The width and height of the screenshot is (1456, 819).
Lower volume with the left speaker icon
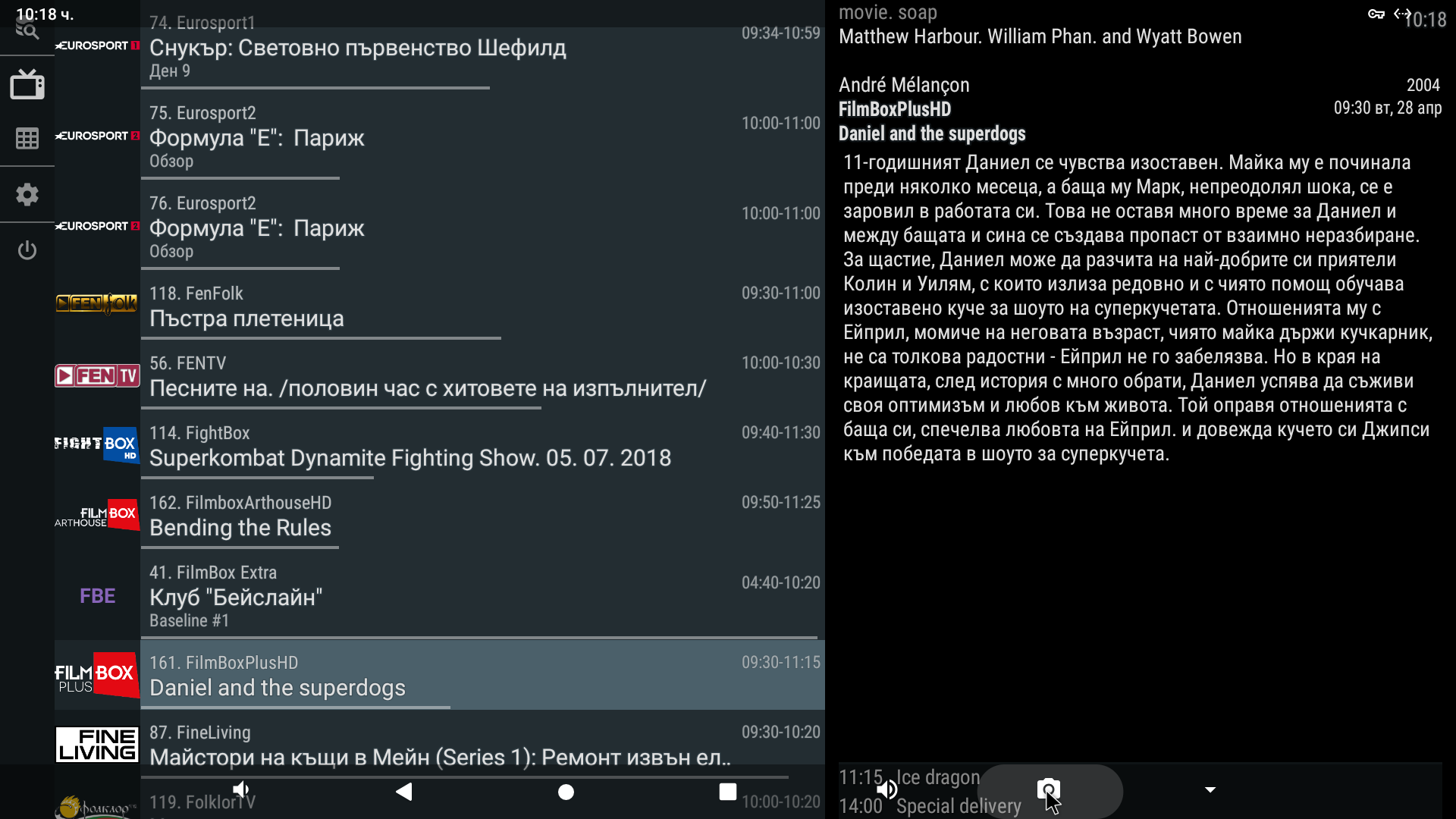click(x=241, y=789)
